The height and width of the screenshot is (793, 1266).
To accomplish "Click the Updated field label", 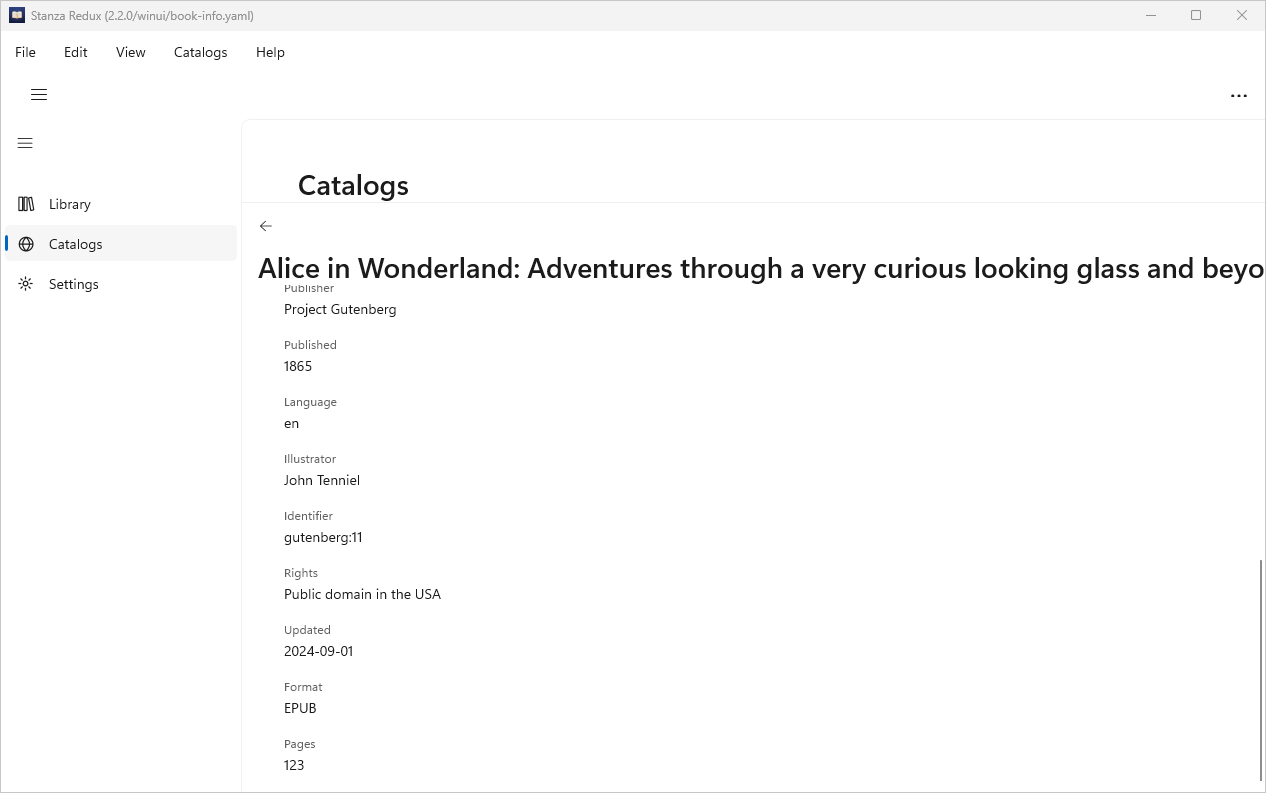I will coord(307,630).
